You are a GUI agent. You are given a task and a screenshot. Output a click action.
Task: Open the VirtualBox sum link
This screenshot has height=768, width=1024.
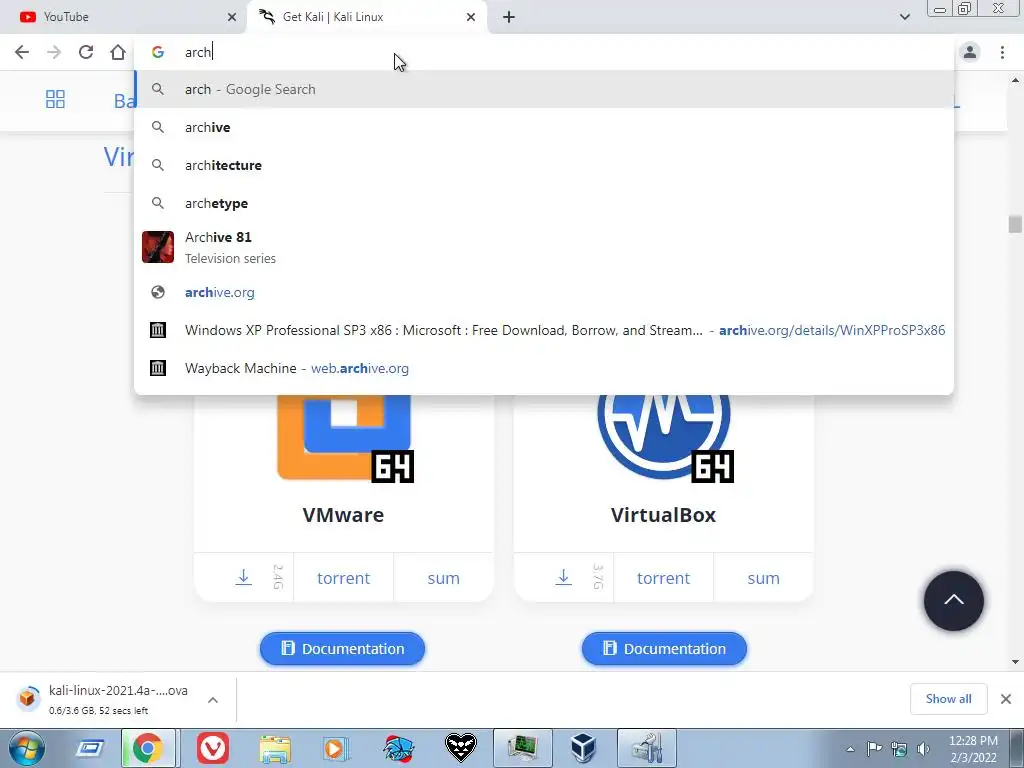[763, 578]
